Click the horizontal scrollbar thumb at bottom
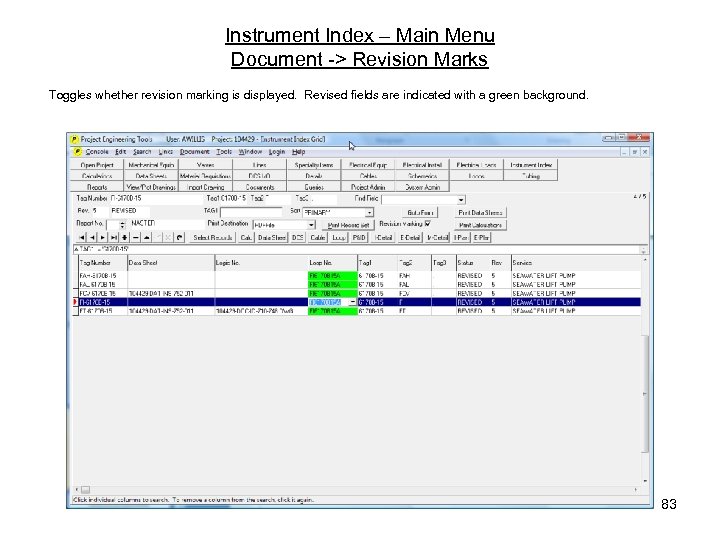The image size is (720, 540). (x=85, y=490)
